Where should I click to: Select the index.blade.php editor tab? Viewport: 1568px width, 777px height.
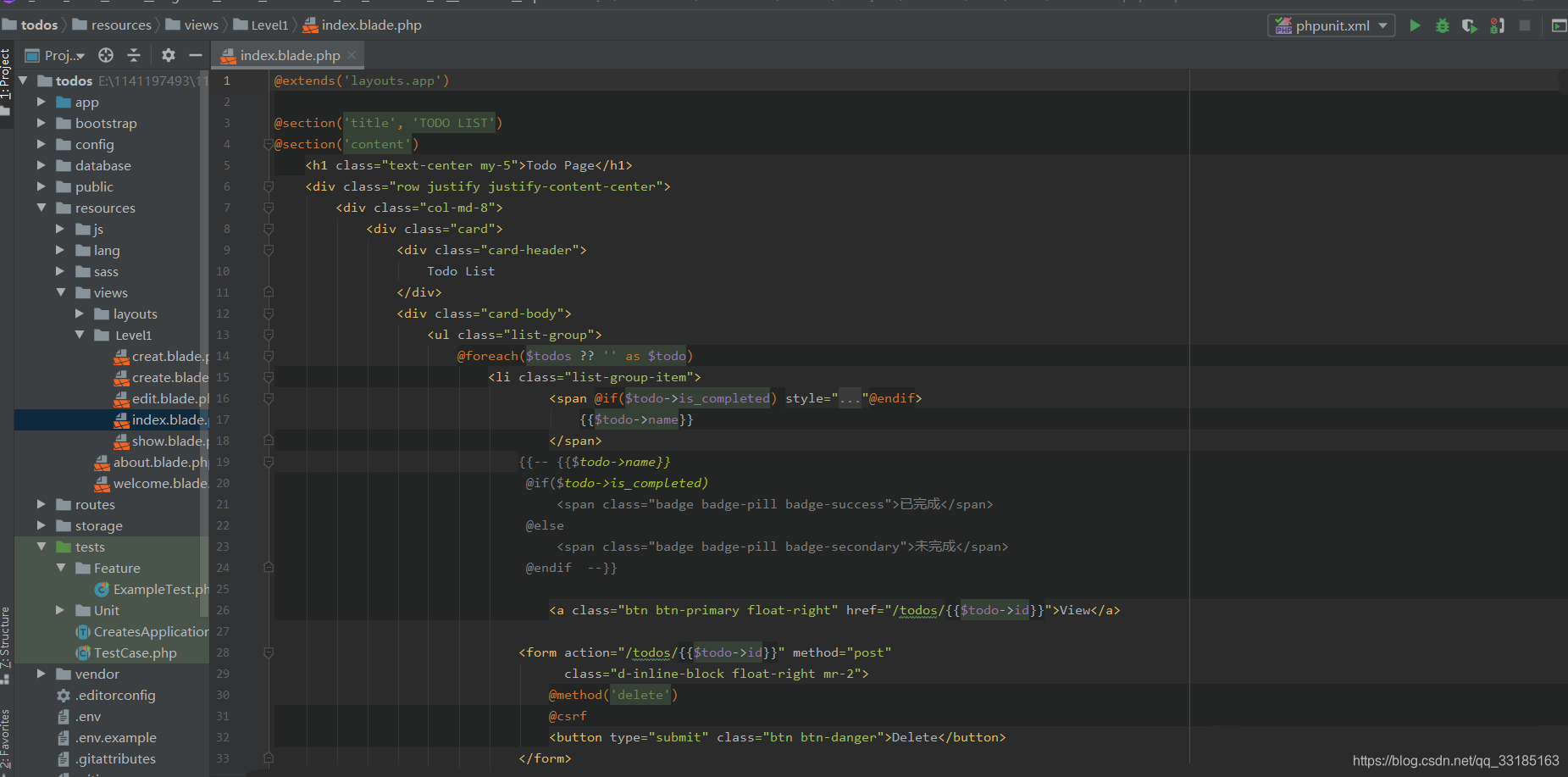[x=290, y=55]
